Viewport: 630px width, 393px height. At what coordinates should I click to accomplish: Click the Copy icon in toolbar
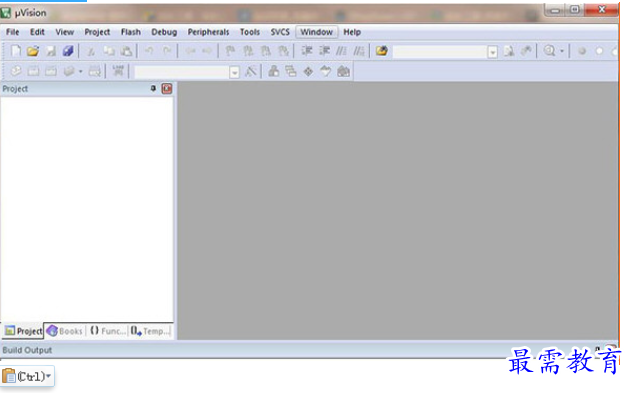point(109,51)
